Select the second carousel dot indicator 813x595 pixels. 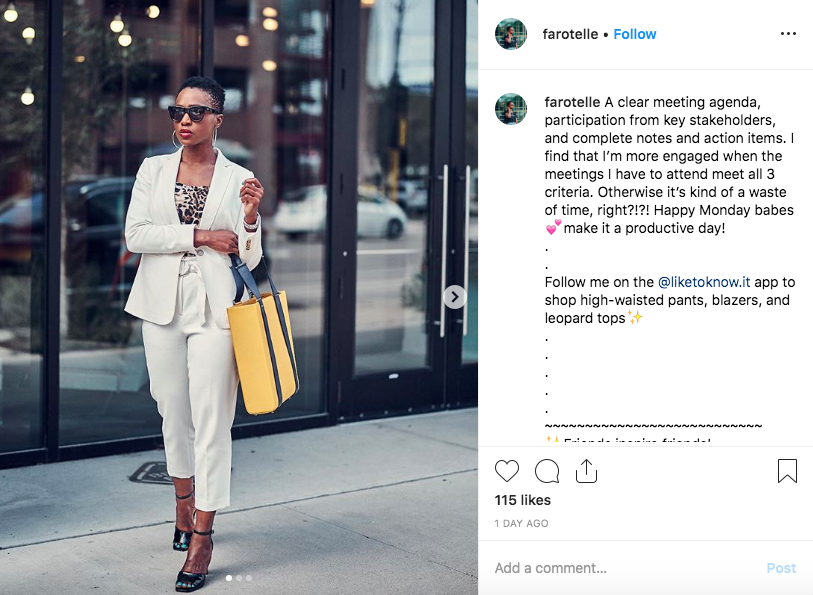point(239,577)
